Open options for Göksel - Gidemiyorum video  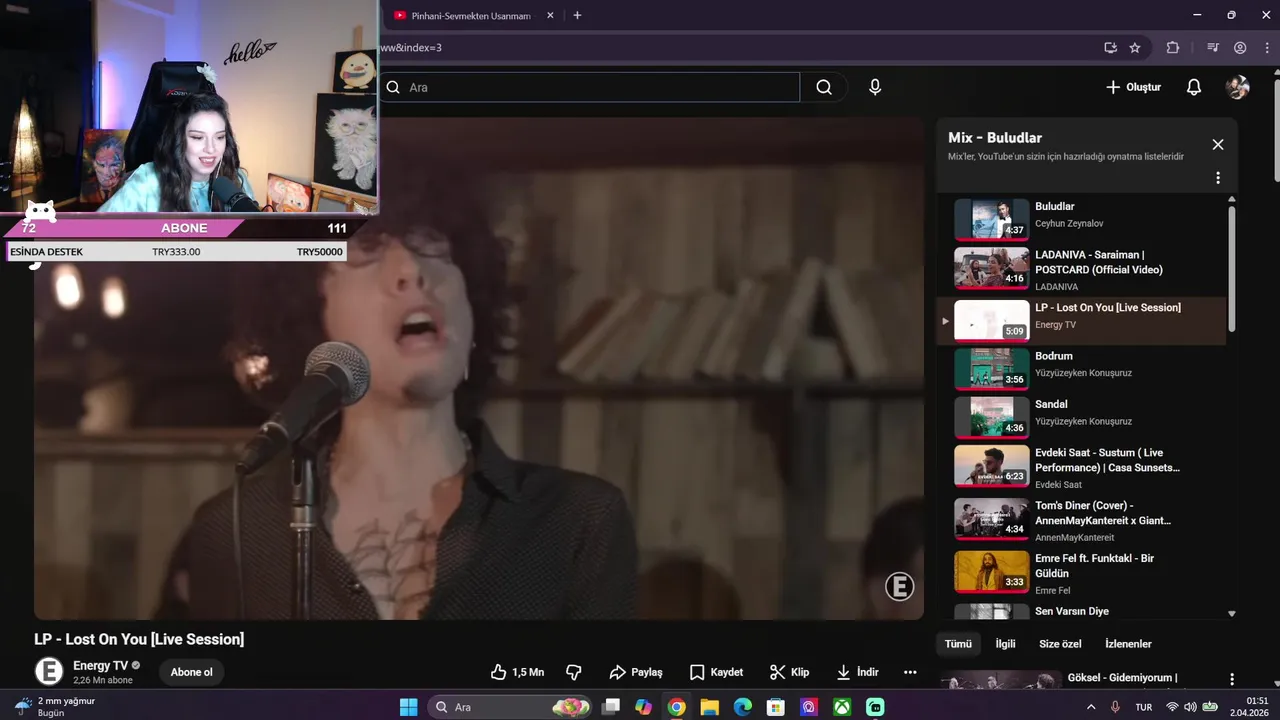[x=1232, y=679]
